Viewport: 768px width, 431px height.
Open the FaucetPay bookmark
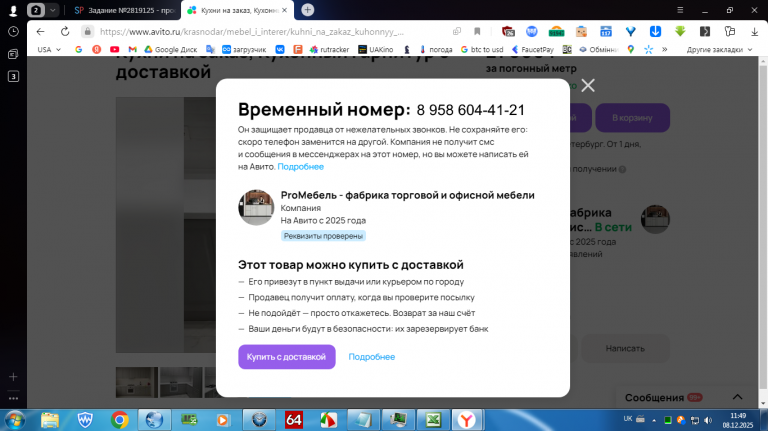[533, 49]
